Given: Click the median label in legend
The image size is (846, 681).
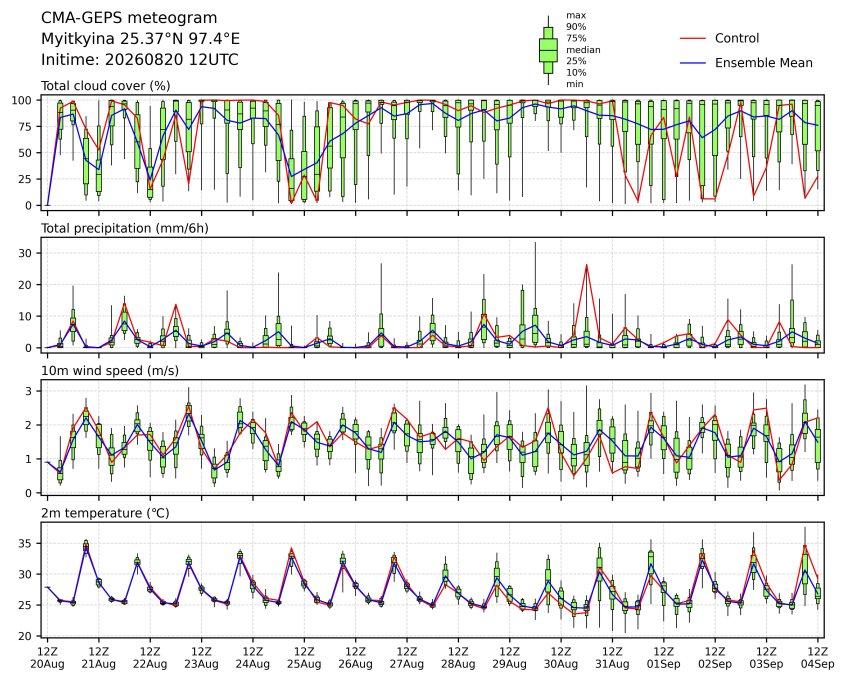Looking at the screenshot, I should click(x=583, y=50).
